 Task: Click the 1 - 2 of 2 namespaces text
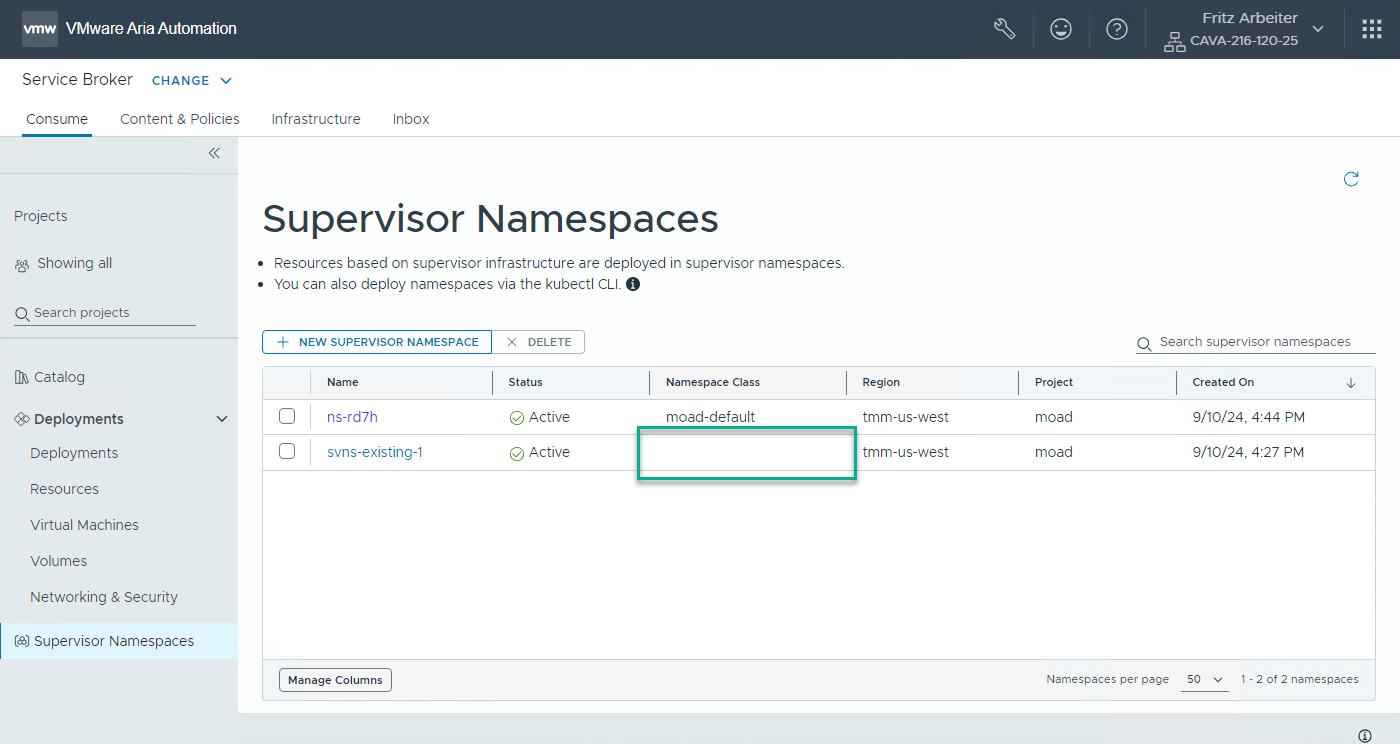coord(1300,679)
